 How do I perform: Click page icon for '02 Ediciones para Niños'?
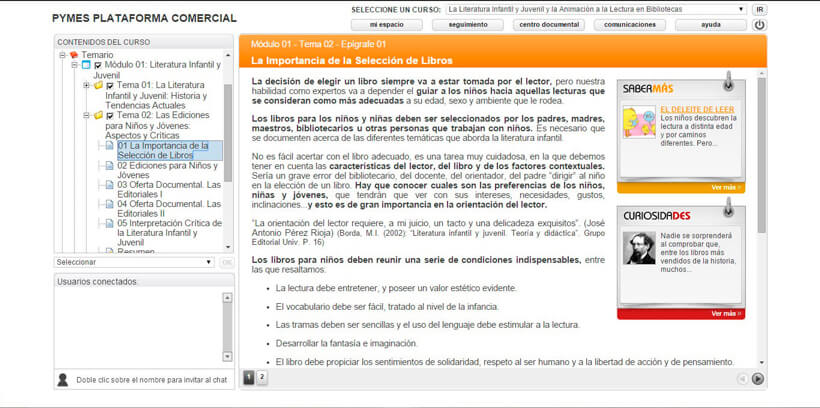109,165
